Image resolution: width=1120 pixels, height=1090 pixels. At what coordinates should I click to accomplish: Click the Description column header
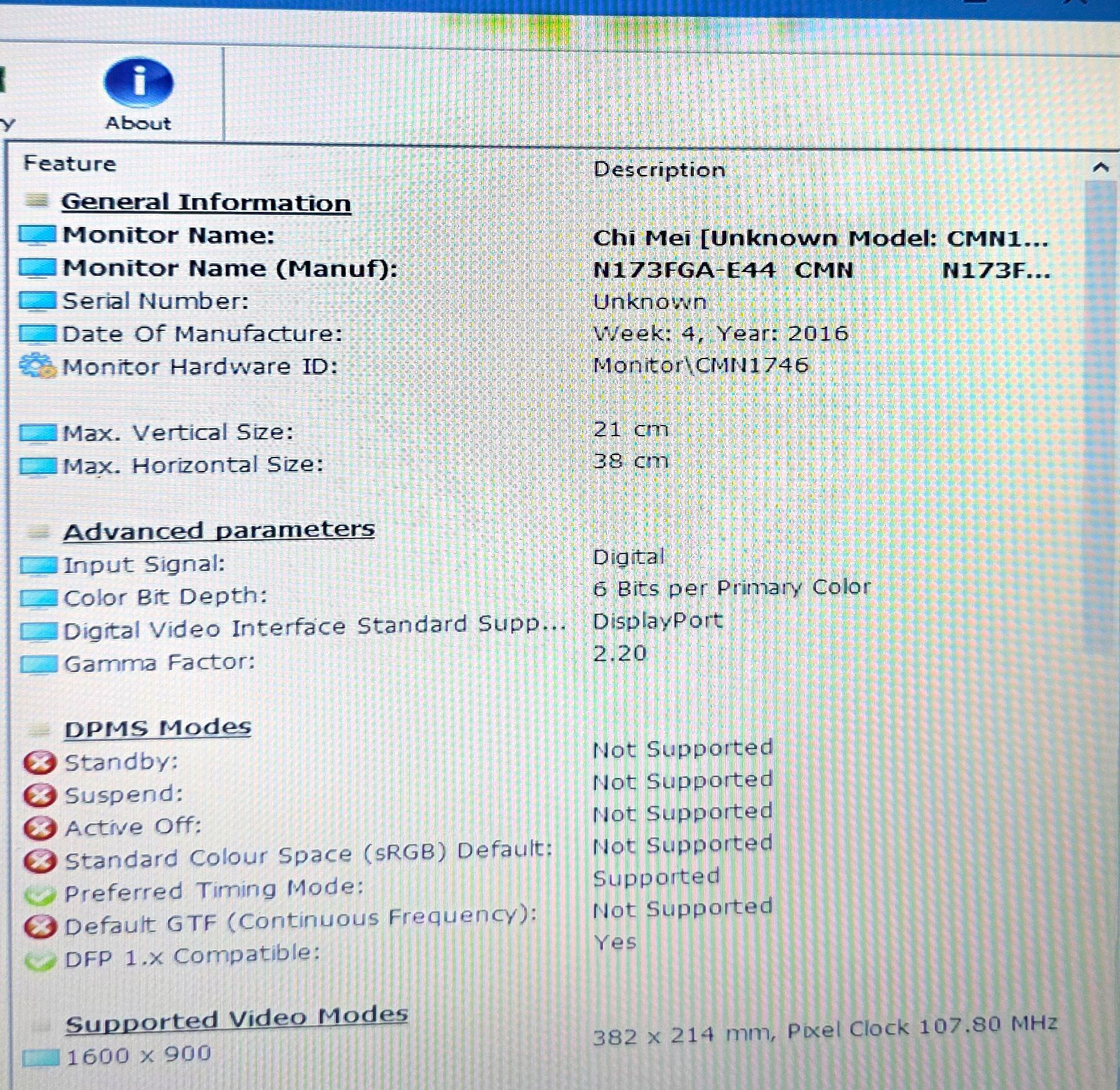[659, 169]
